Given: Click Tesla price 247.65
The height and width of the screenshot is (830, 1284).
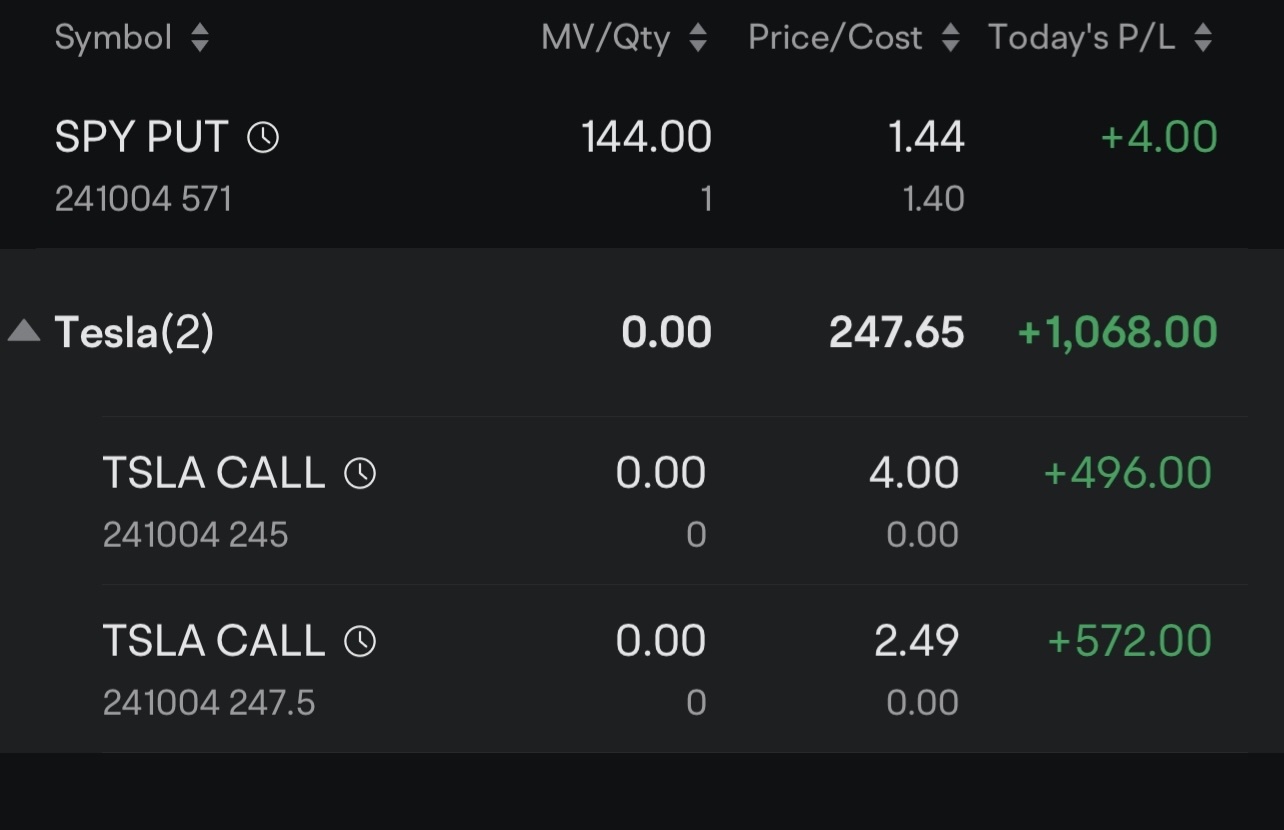Looking at the screenshot, I should (897, 332).
